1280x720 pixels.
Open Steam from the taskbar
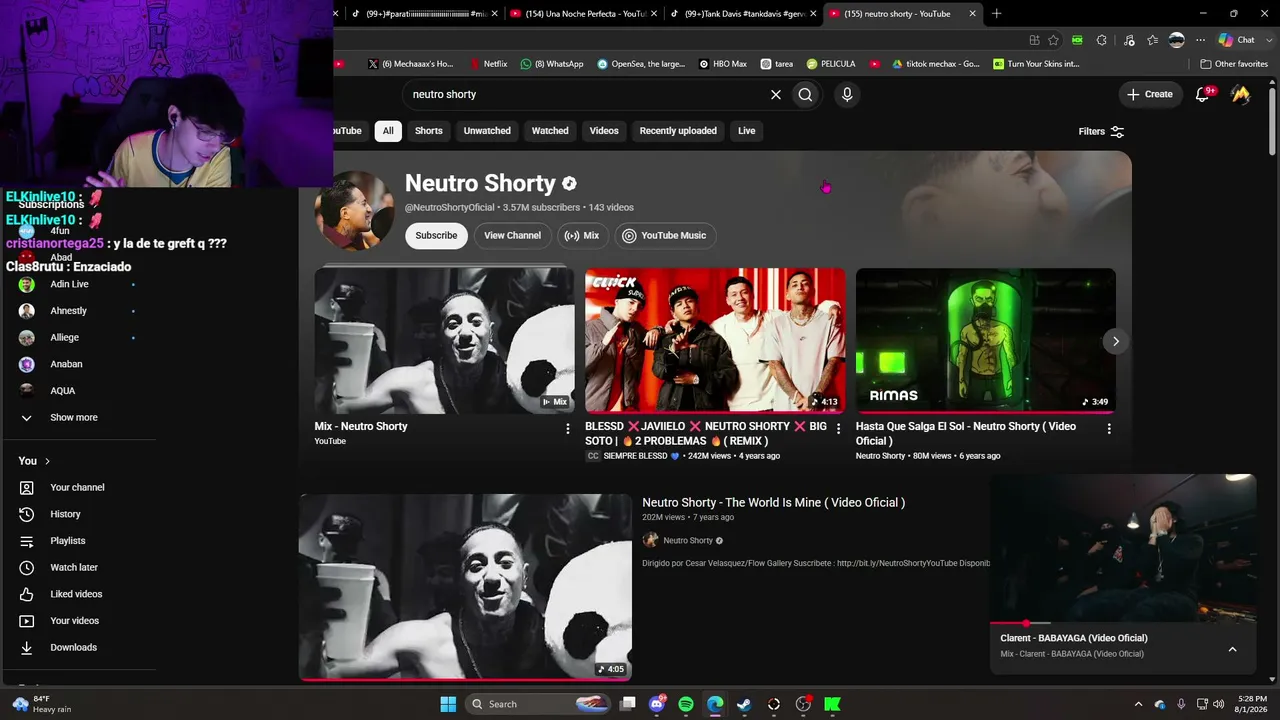(x=744, y=704)
